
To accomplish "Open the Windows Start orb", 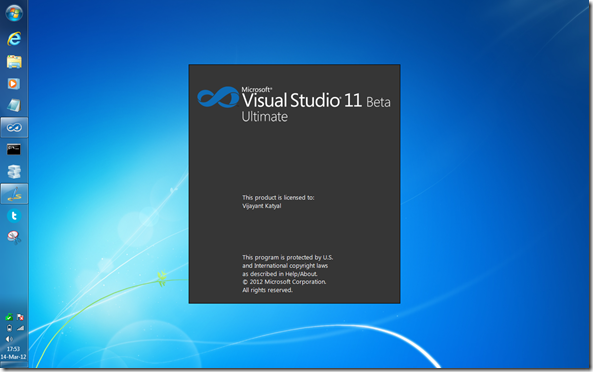I will point(14,13).
